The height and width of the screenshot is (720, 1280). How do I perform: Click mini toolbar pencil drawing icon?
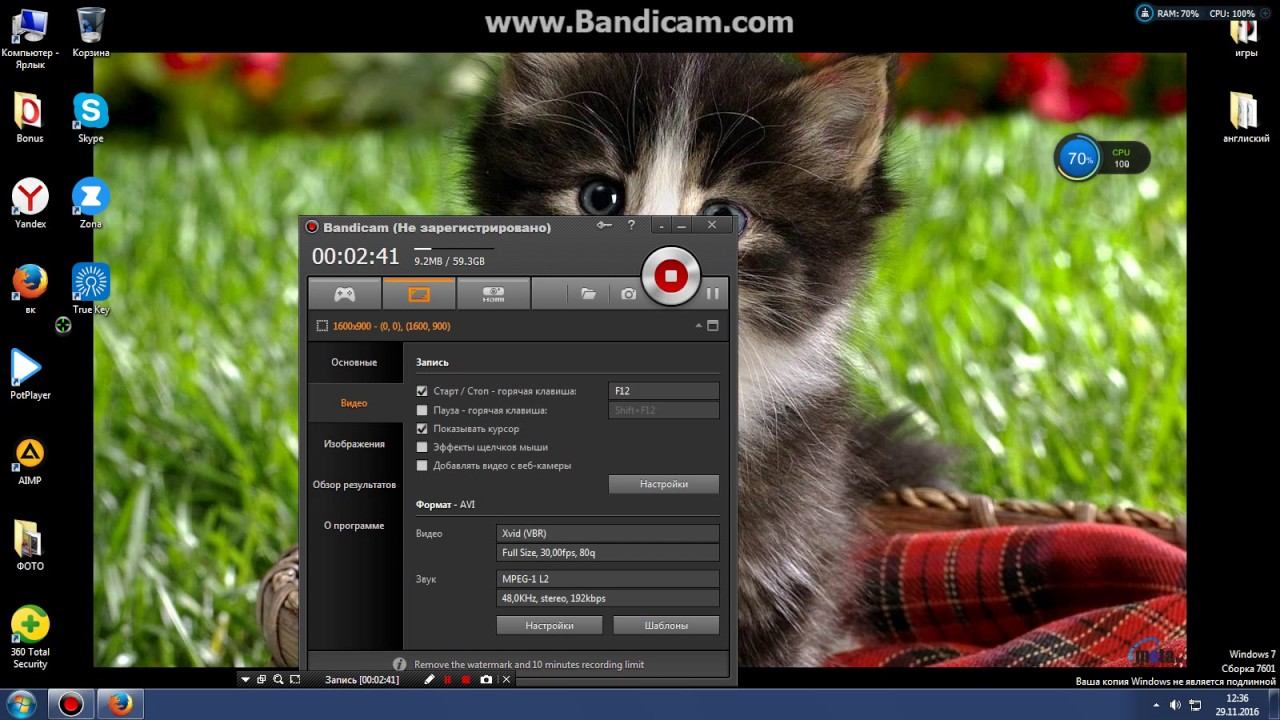click(430, 680)
